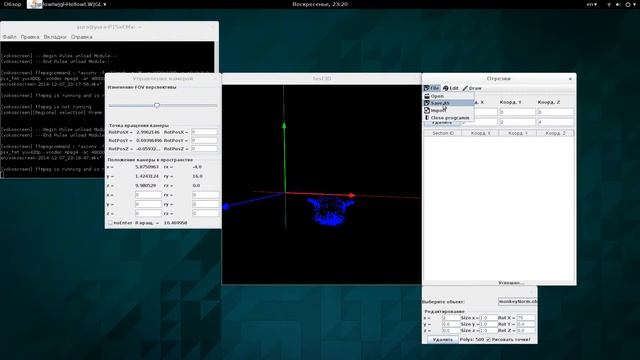Click the first Коорд. X column header

click(480, 133)
